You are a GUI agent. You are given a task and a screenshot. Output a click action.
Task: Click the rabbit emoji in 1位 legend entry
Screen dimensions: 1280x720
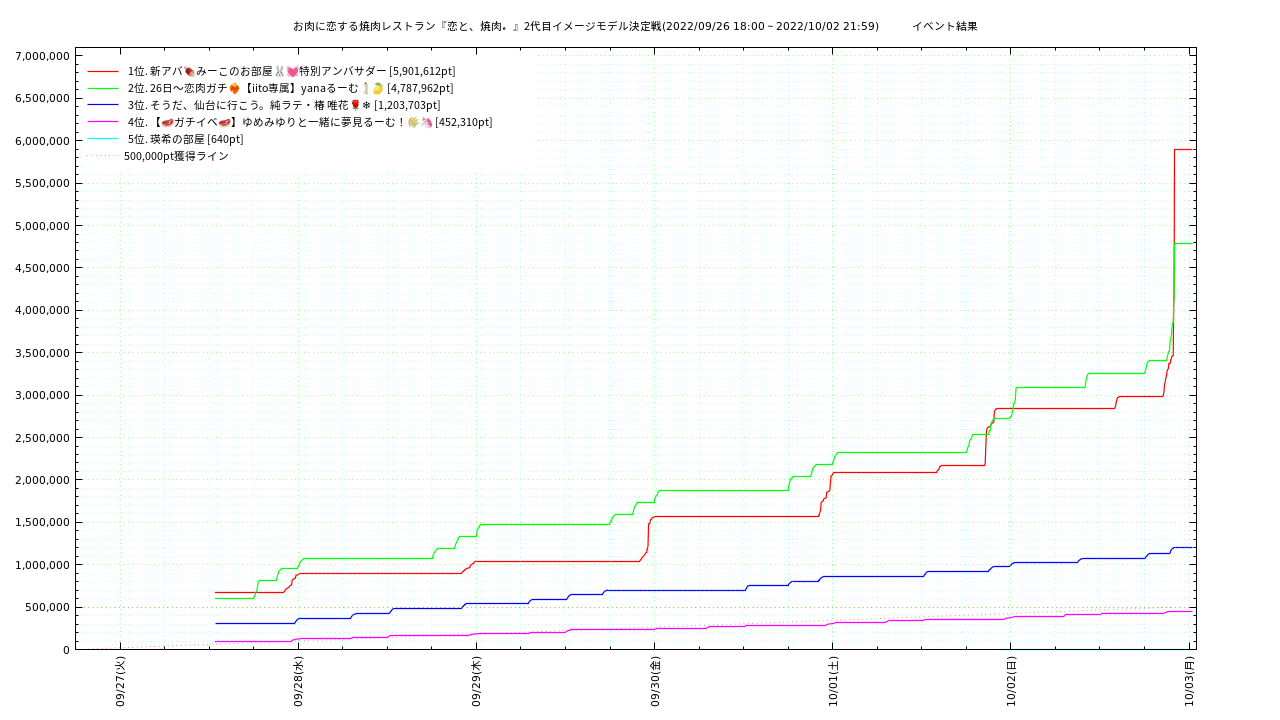(279, 72)
